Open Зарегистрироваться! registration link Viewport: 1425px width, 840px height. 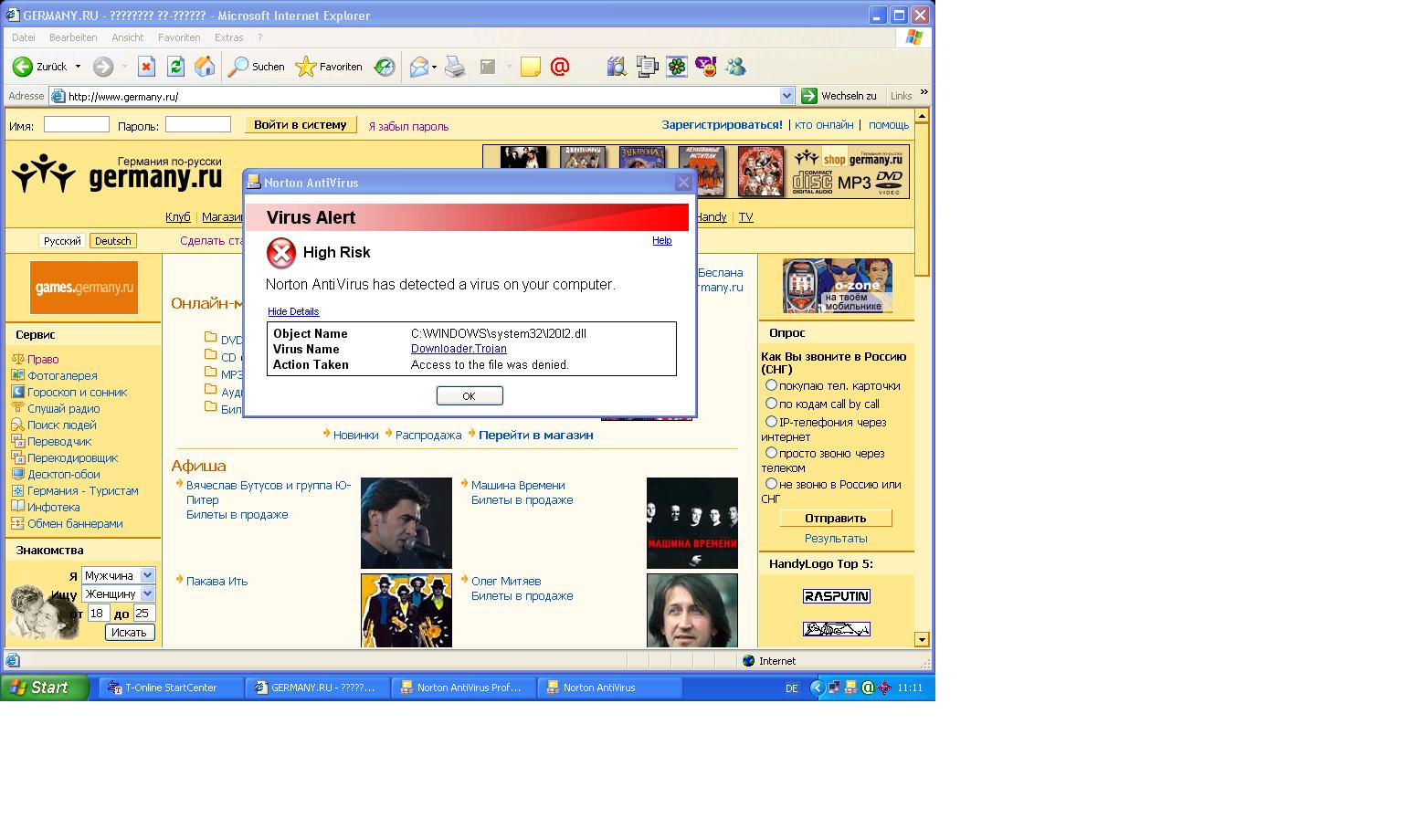[x=723, y=125]
